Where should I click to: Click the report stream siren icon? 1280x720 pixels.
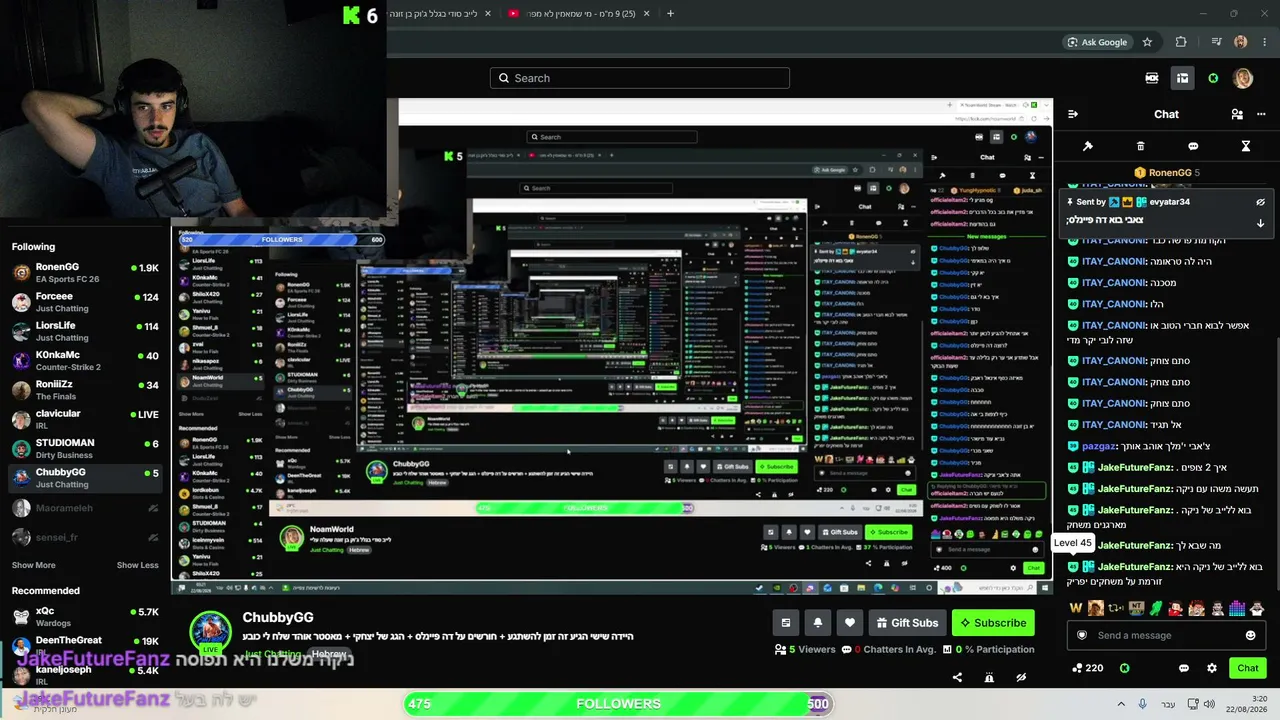click(989, 677)
